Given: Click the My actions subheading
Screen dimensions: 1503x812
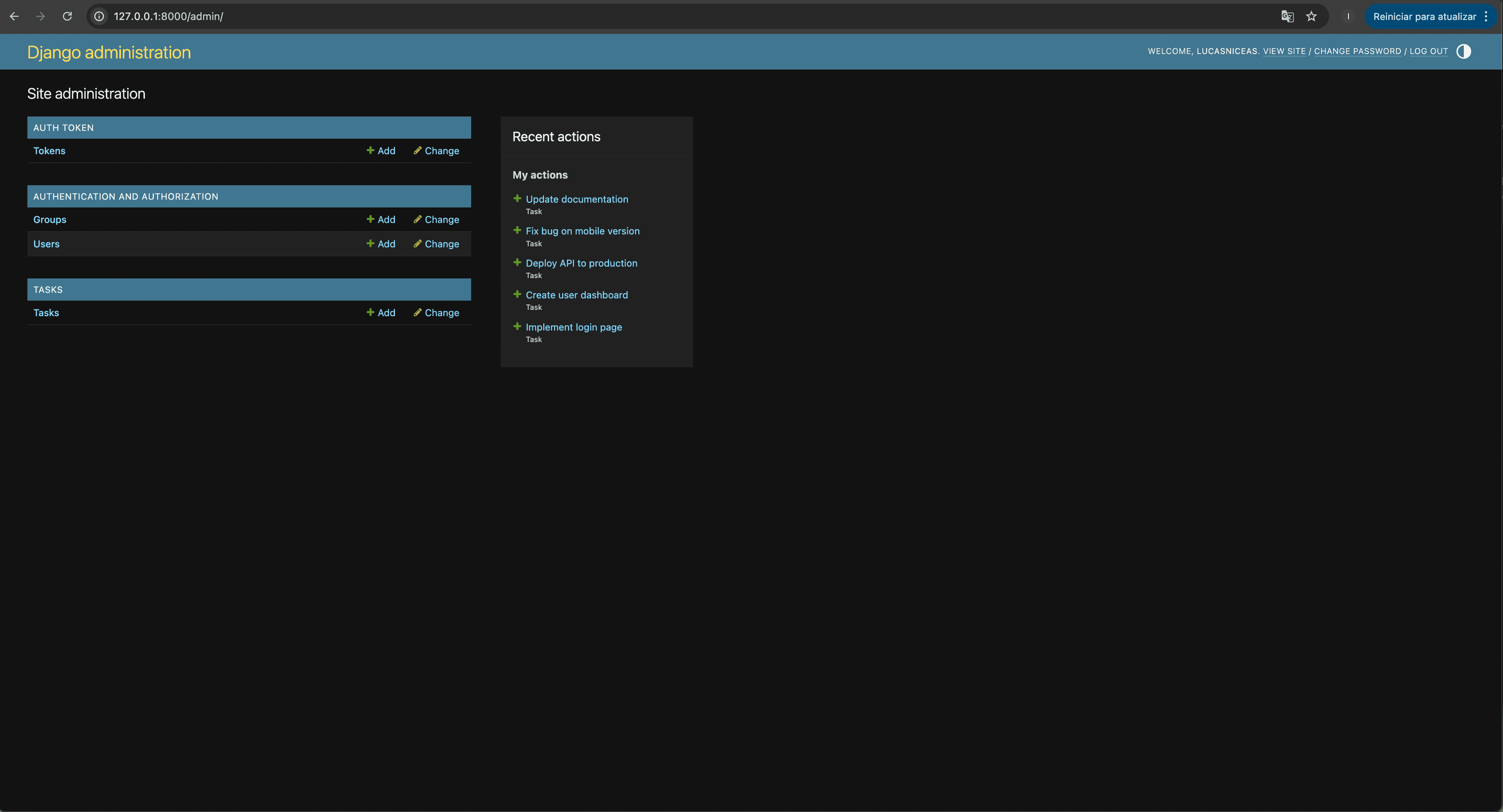Looking at the screenshot, I should click(540, 175).
